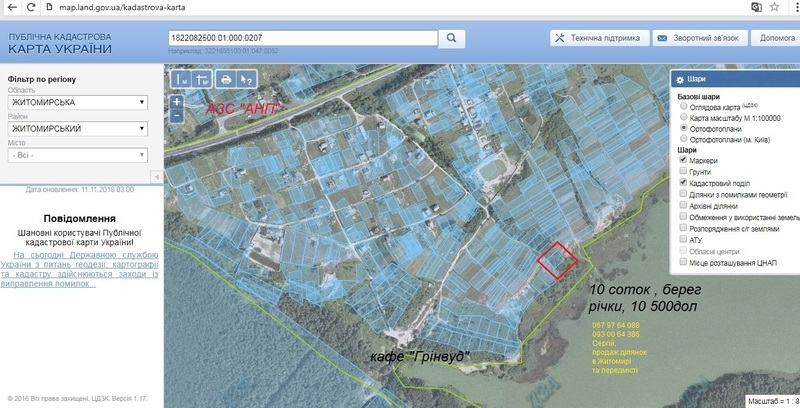The height and width of the screenshot is (408, 800).
Task: Activate the cursor info query tool
Action: click(x=247, y=79)
